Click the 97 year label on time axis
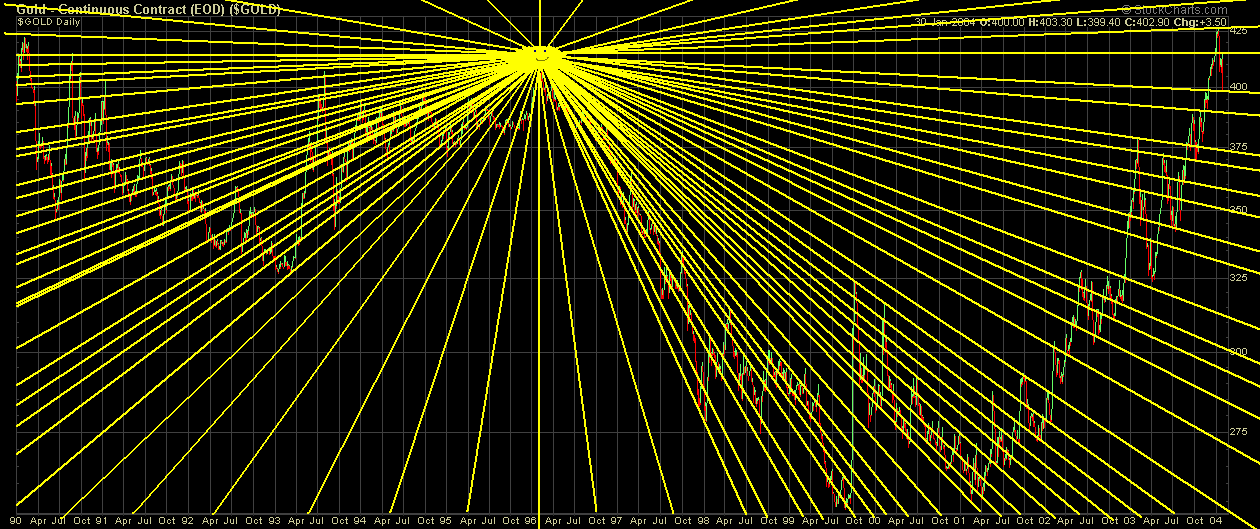Image resolution: width=1260 pixels, height=529 pixels. click(x=619, y=521)
